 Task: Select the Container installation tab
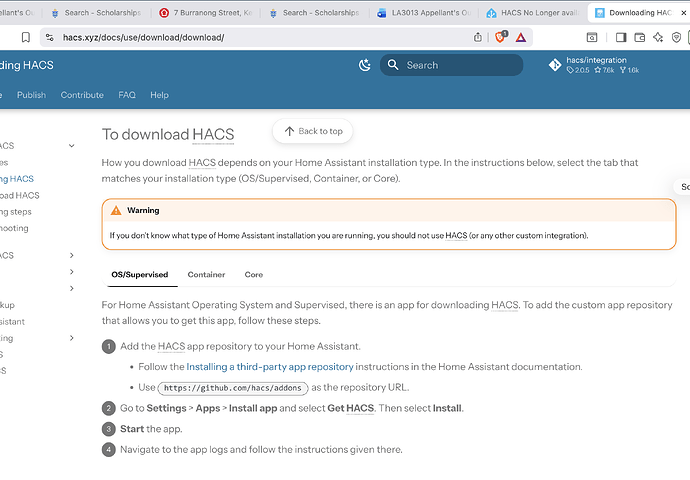coord(206,275)
